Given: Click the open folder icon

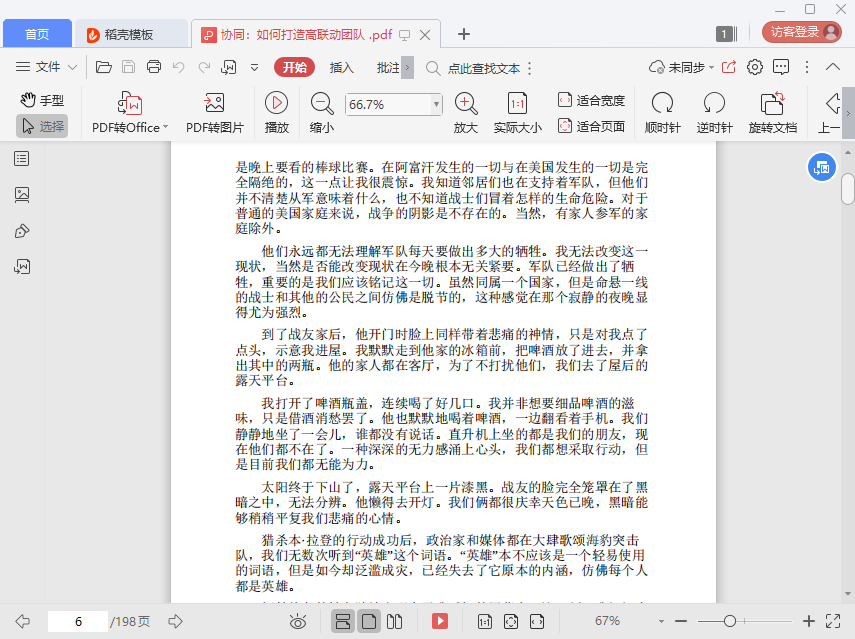Looking at the screenshot, I should [104, 67].
